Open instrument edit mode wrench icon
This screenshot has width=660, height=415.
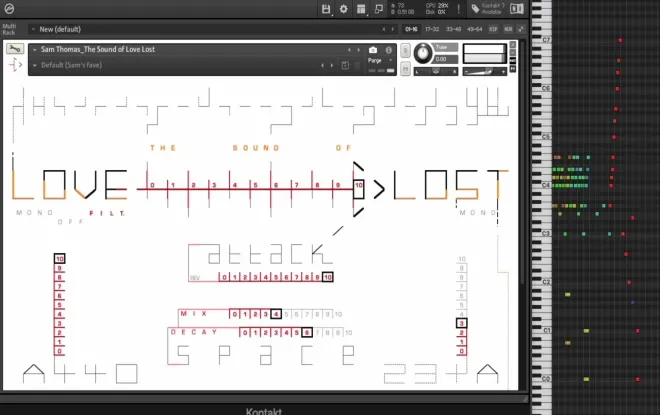tap(15, 49)
